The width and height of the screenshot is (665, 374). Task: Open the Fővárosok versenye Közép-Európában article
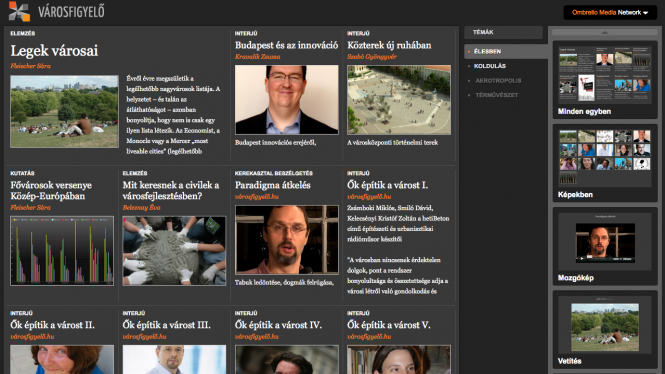[51, 191]
